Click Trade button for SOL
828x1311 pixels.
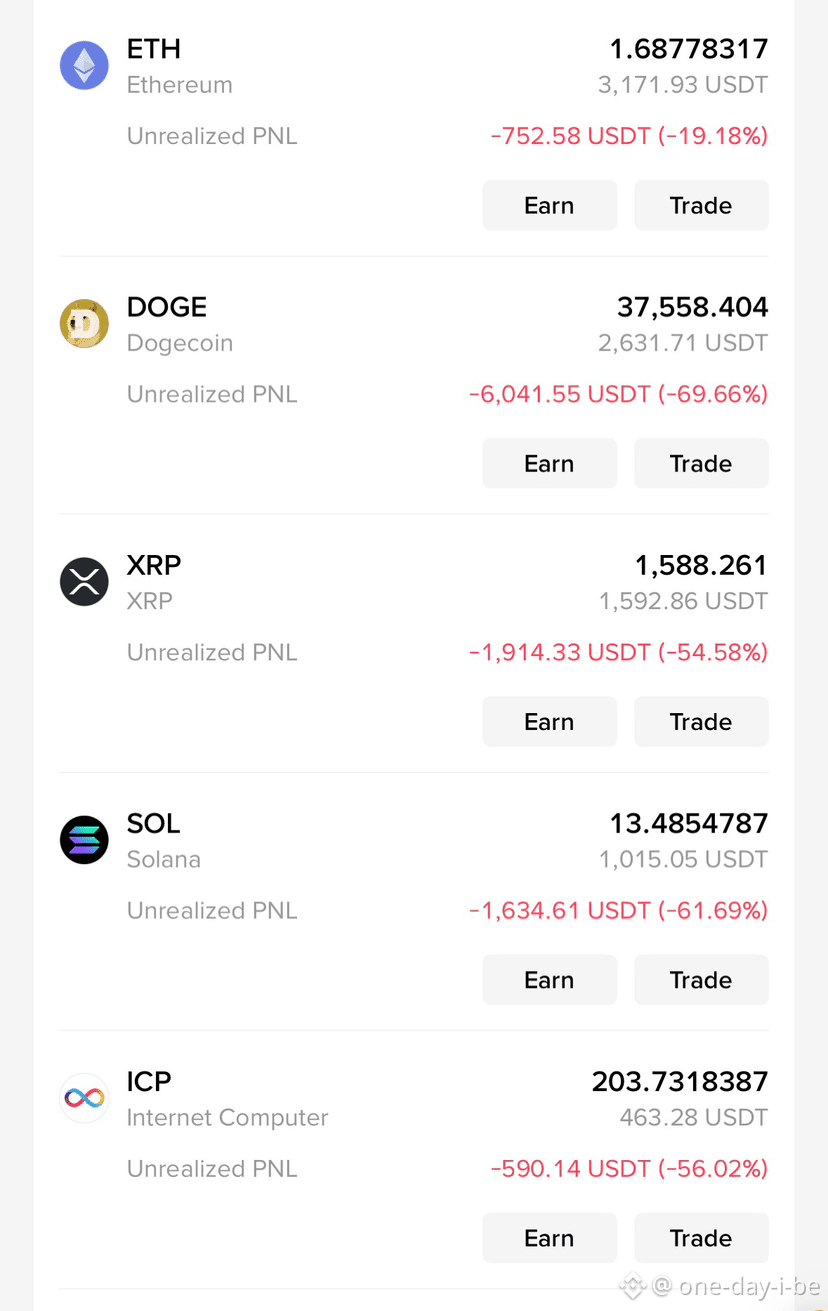click(x=701, y=979)
